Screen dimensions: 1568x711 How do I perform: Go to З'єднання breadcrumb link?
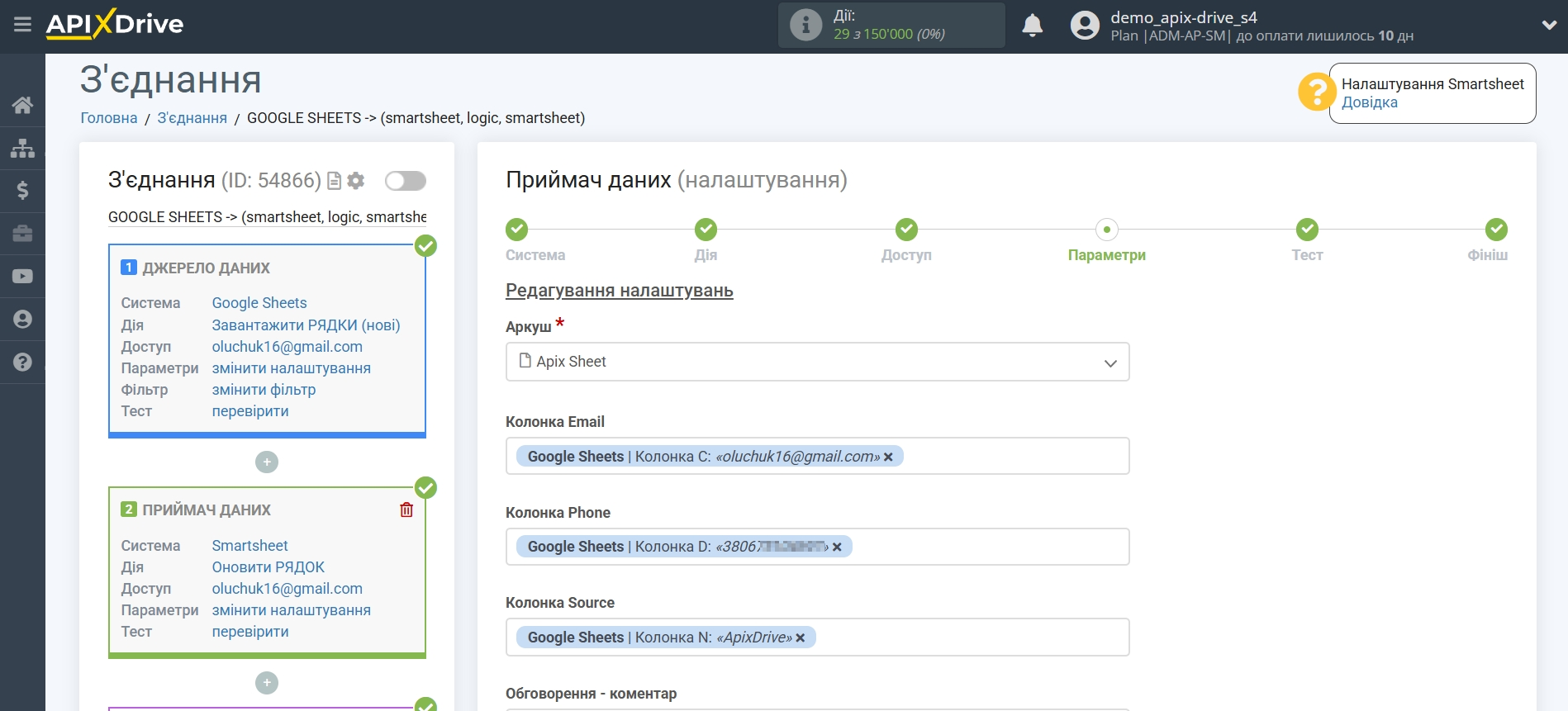[x=192, y=118]
